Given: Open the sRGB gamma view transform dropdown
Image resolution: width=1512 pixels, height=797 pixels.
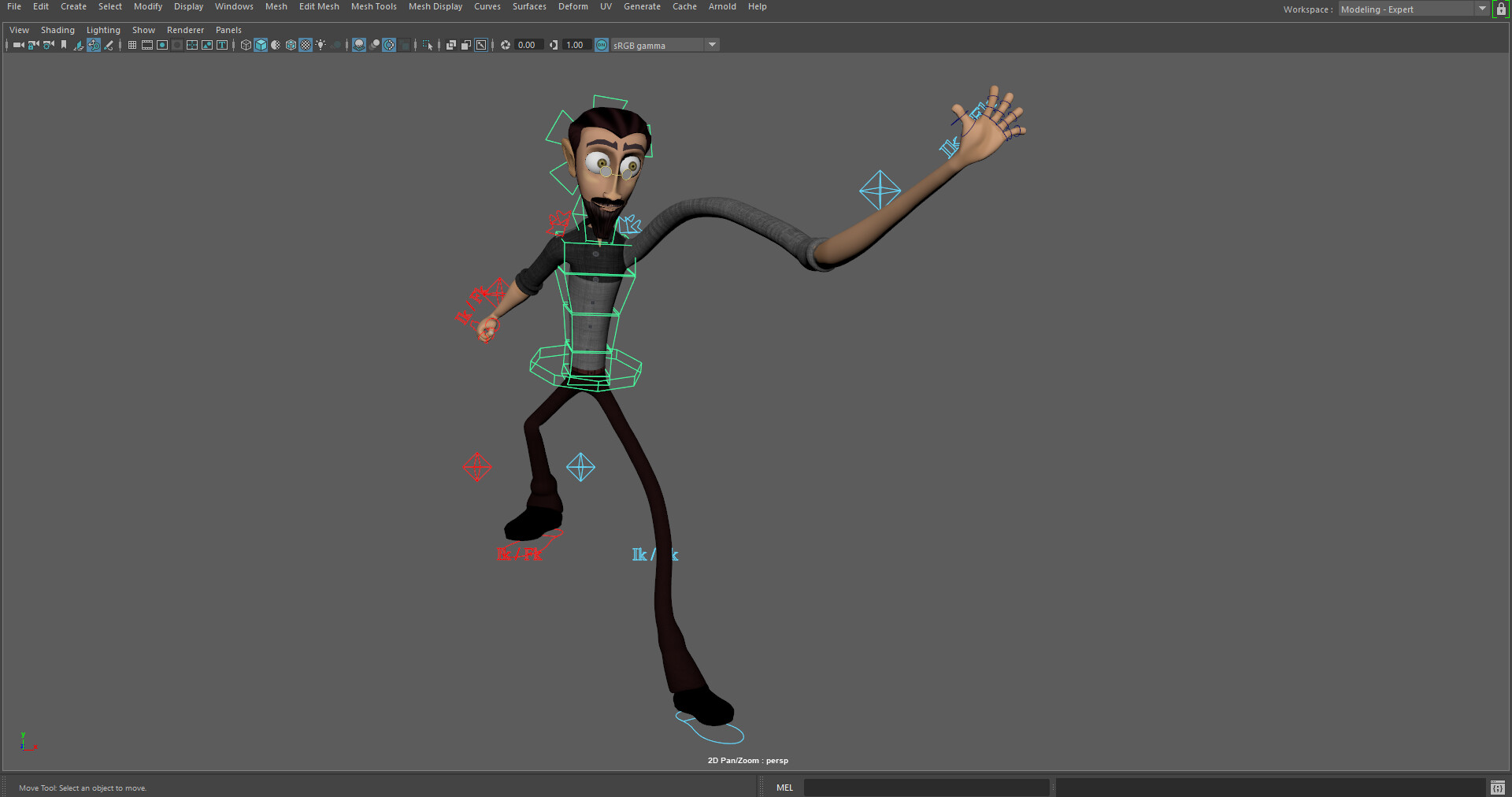Looking at the screenshot, I should (712, 45).
